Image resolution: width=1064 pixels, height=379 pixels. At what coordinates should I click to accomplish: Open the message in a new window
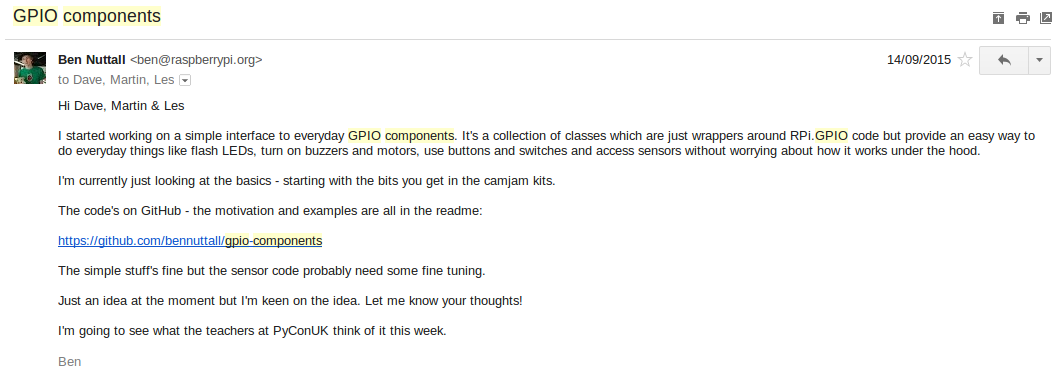(1046, 18)
